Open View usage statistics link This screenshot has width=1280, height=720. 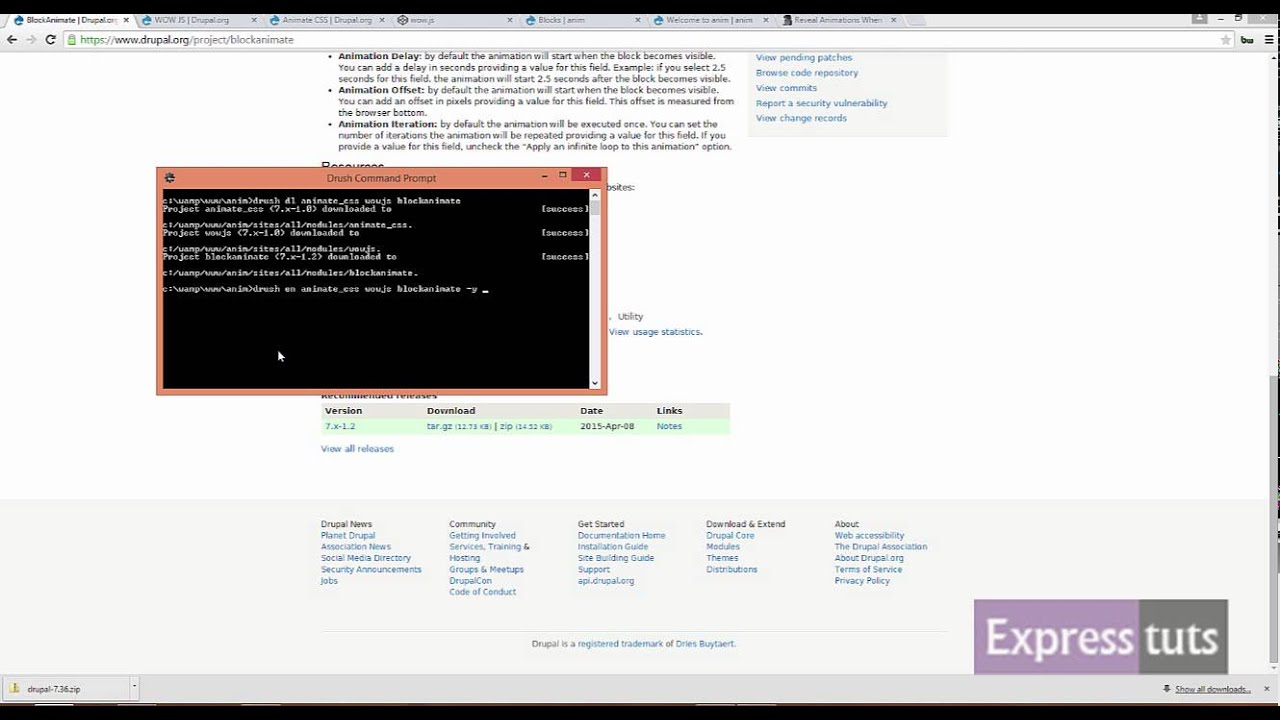coord(656,332)
